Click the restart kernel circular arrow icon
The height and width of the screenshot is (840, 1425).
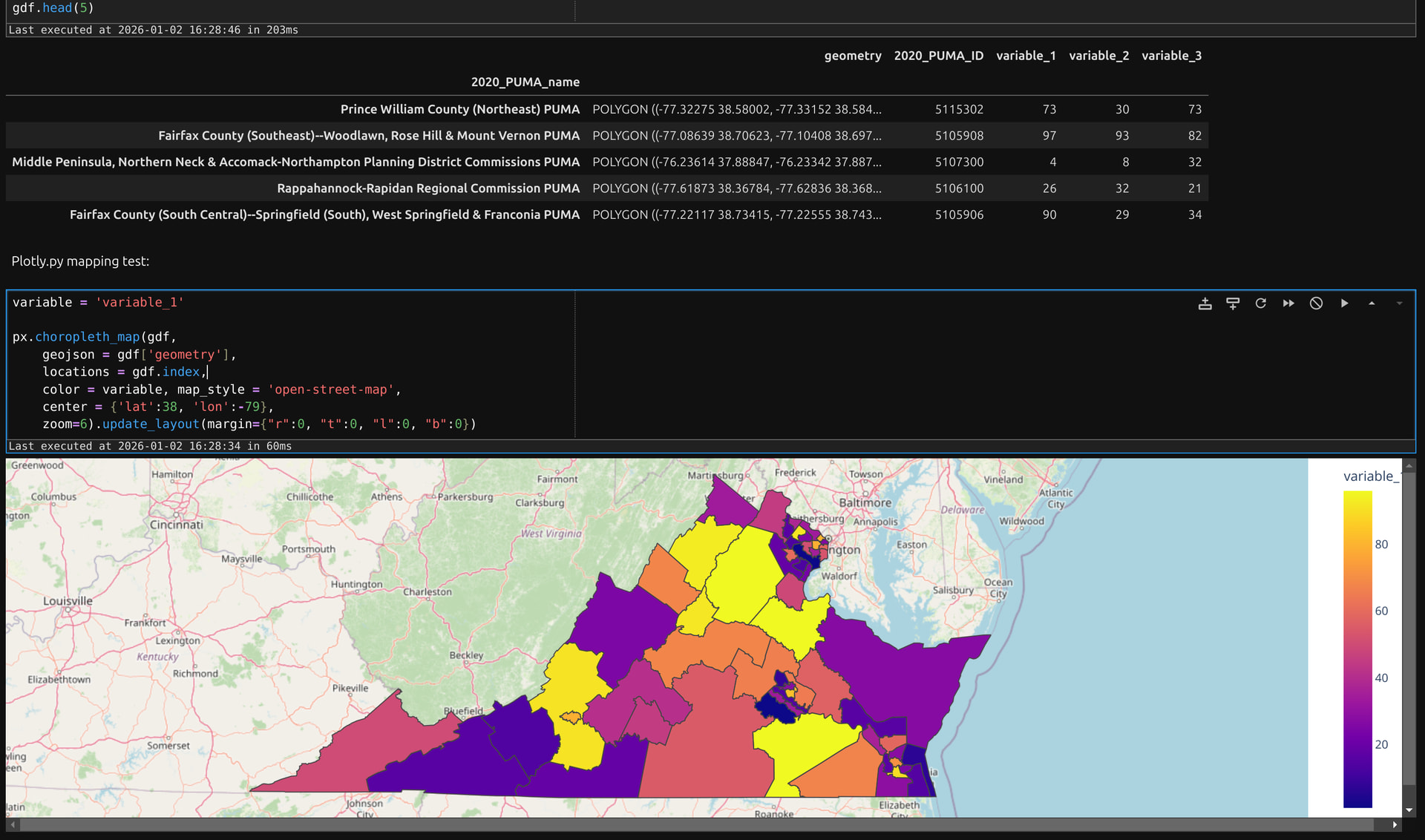coord(1260,303)
